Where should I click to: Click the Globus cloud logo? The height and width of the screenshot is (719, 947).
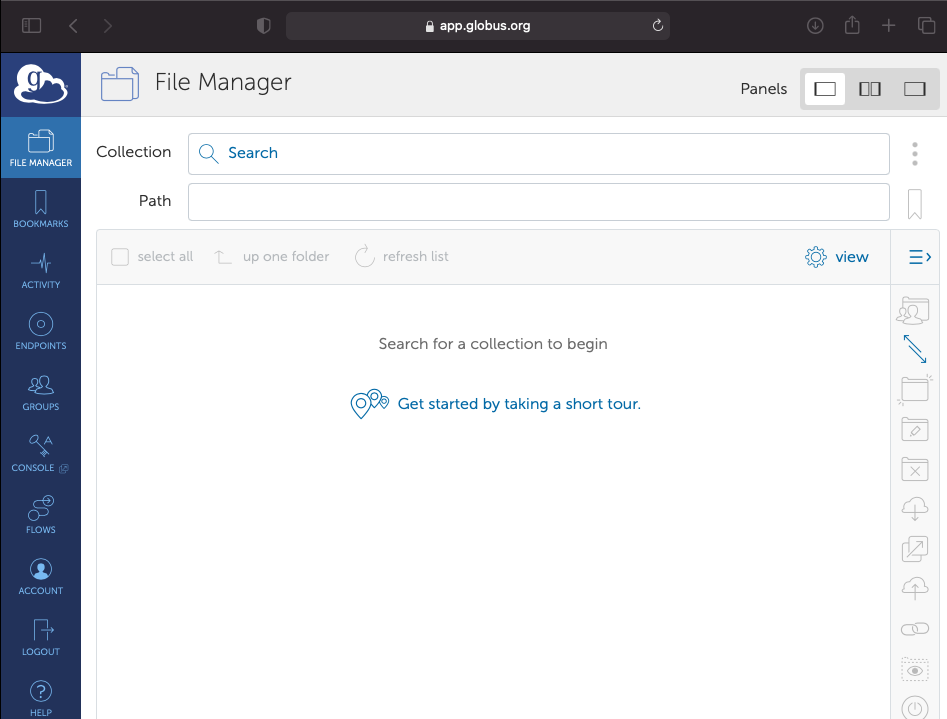tap(40, 84)
